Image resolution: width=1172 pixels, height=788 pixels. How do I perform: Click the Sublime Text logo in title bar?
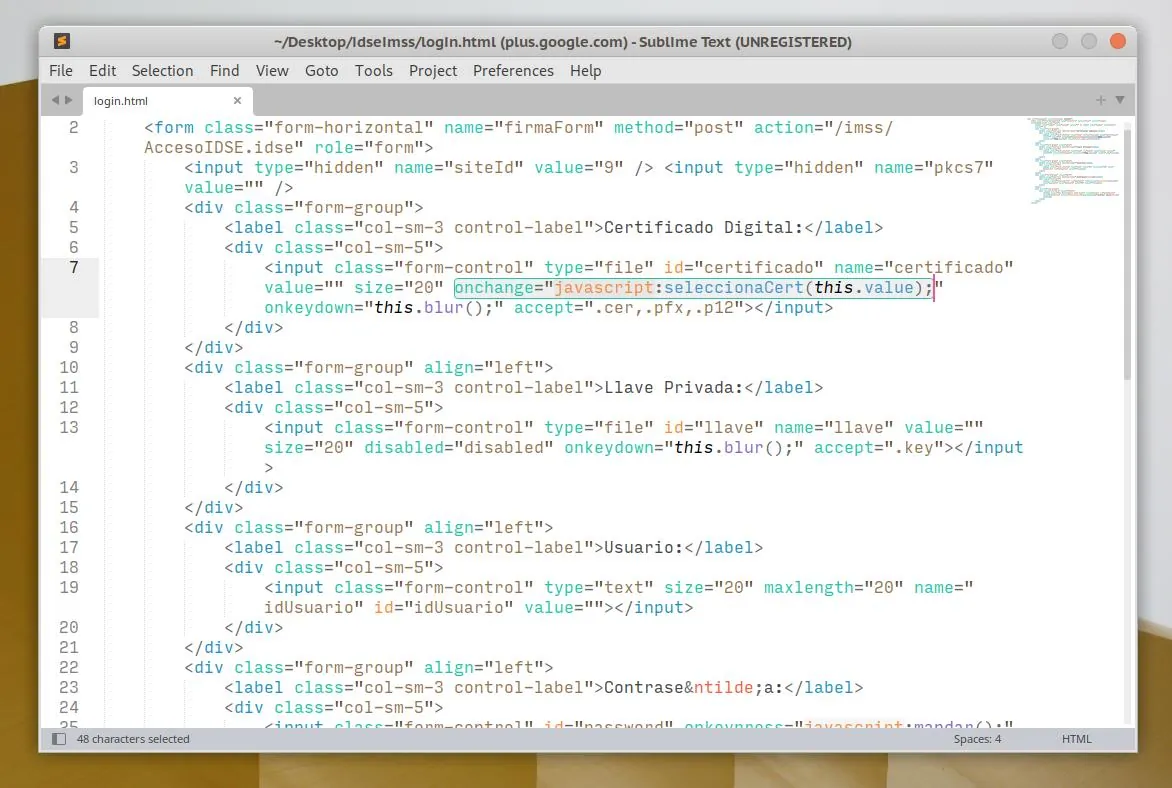point(61,42)
